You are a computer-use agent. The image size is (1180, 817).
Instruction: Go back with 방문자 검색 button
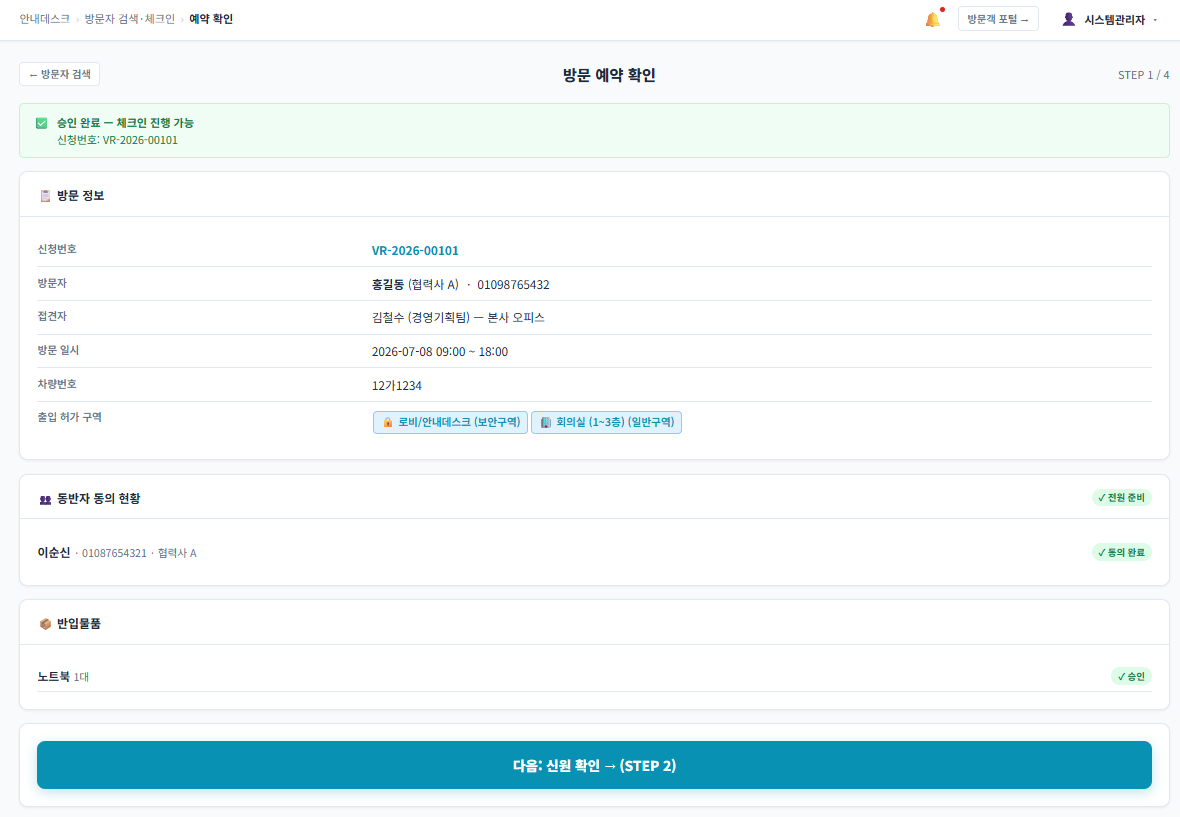pyautogui.click(x=59, y=74)
